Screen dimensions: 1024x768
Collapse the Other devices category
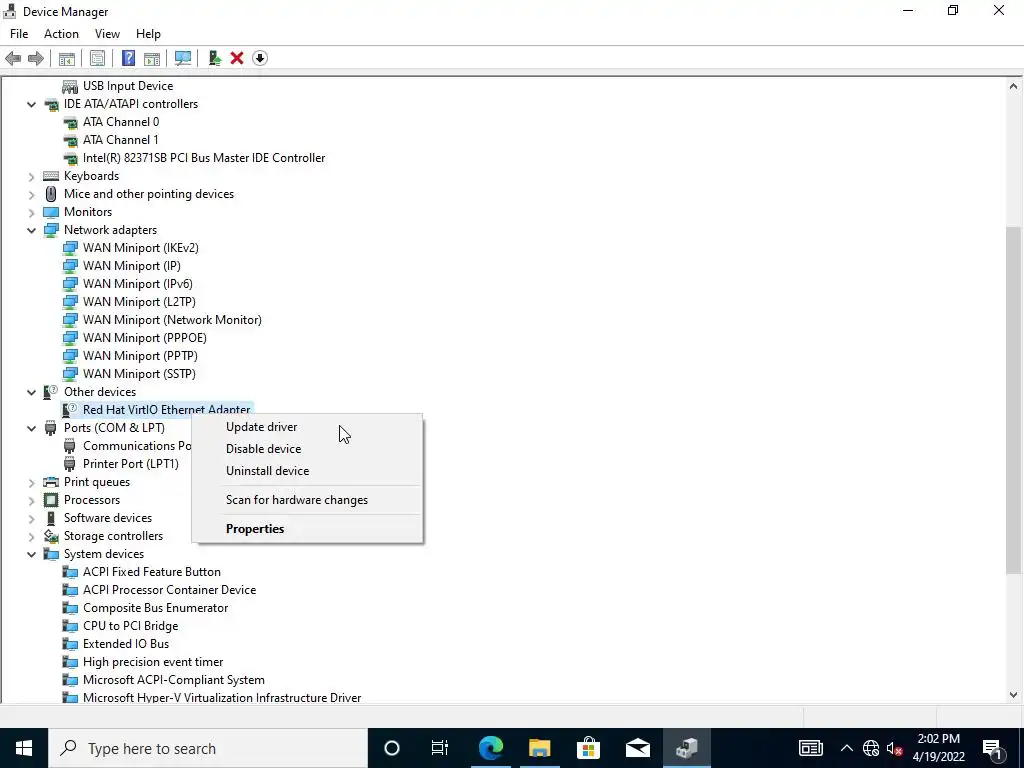click(x=31, y=392)
